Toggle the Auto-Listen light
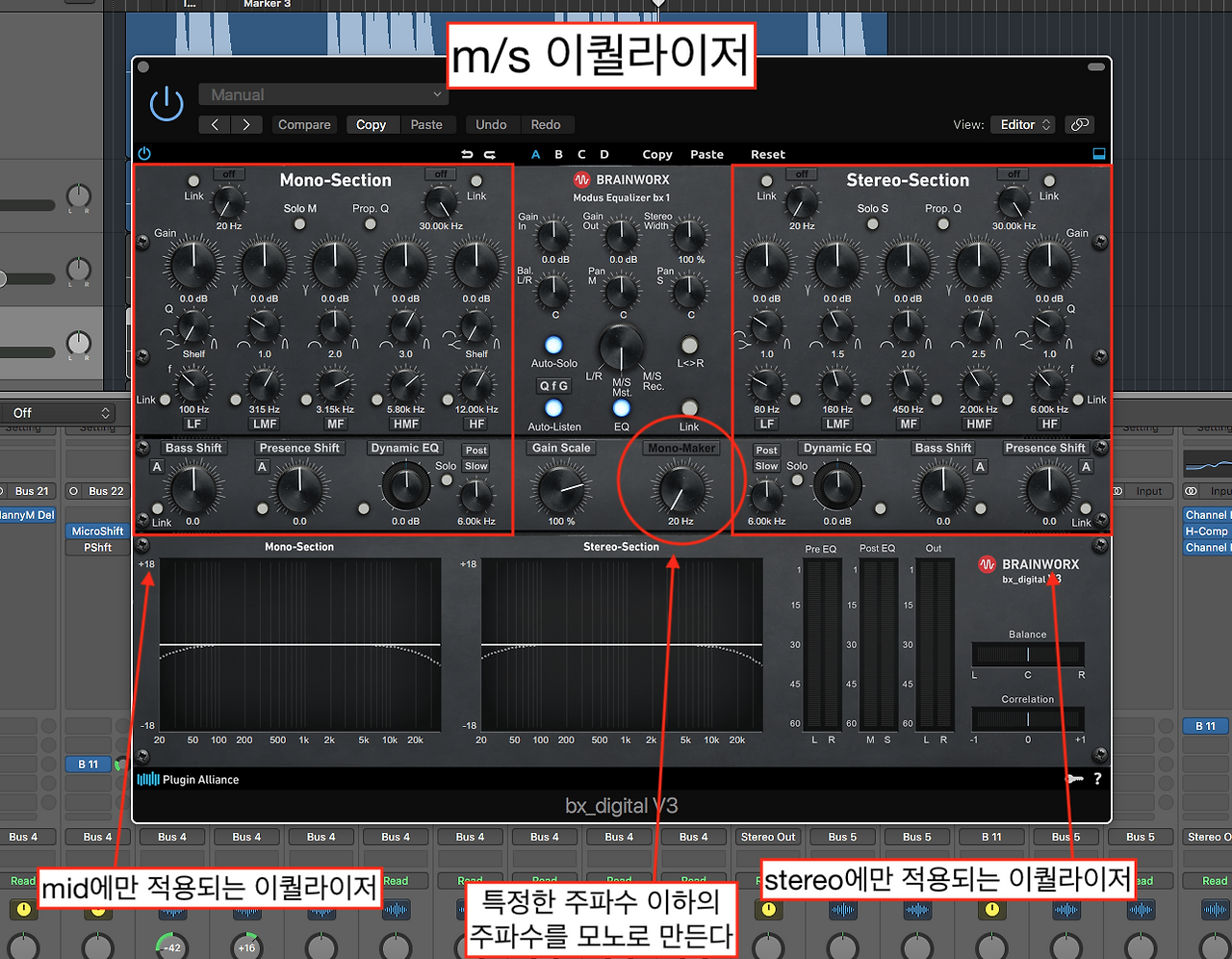 point(553,408)
